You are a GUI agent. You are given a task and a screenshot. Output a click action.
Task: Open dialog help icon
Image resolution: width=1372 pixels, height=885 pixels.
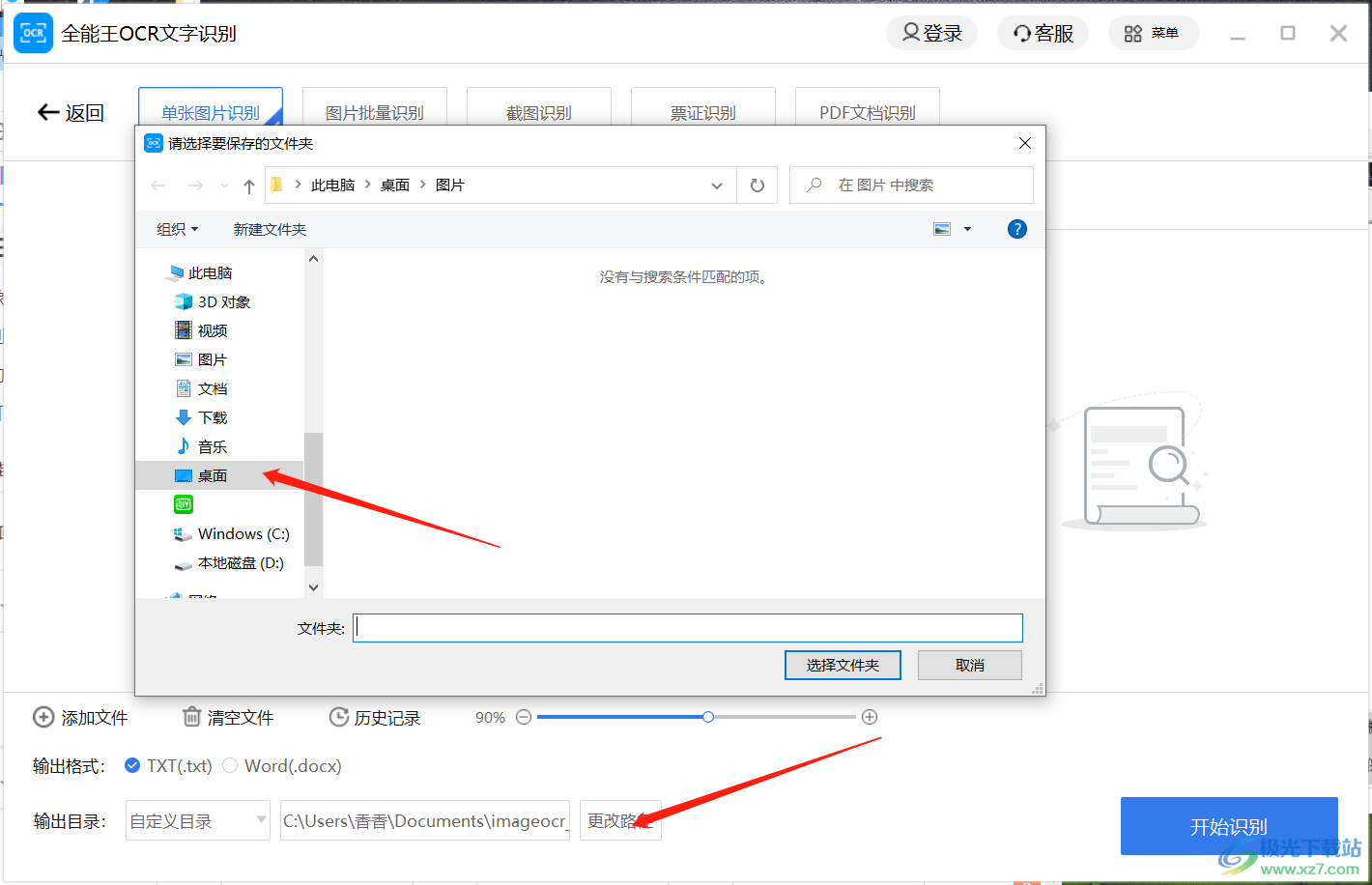[x=1016, y=229]
